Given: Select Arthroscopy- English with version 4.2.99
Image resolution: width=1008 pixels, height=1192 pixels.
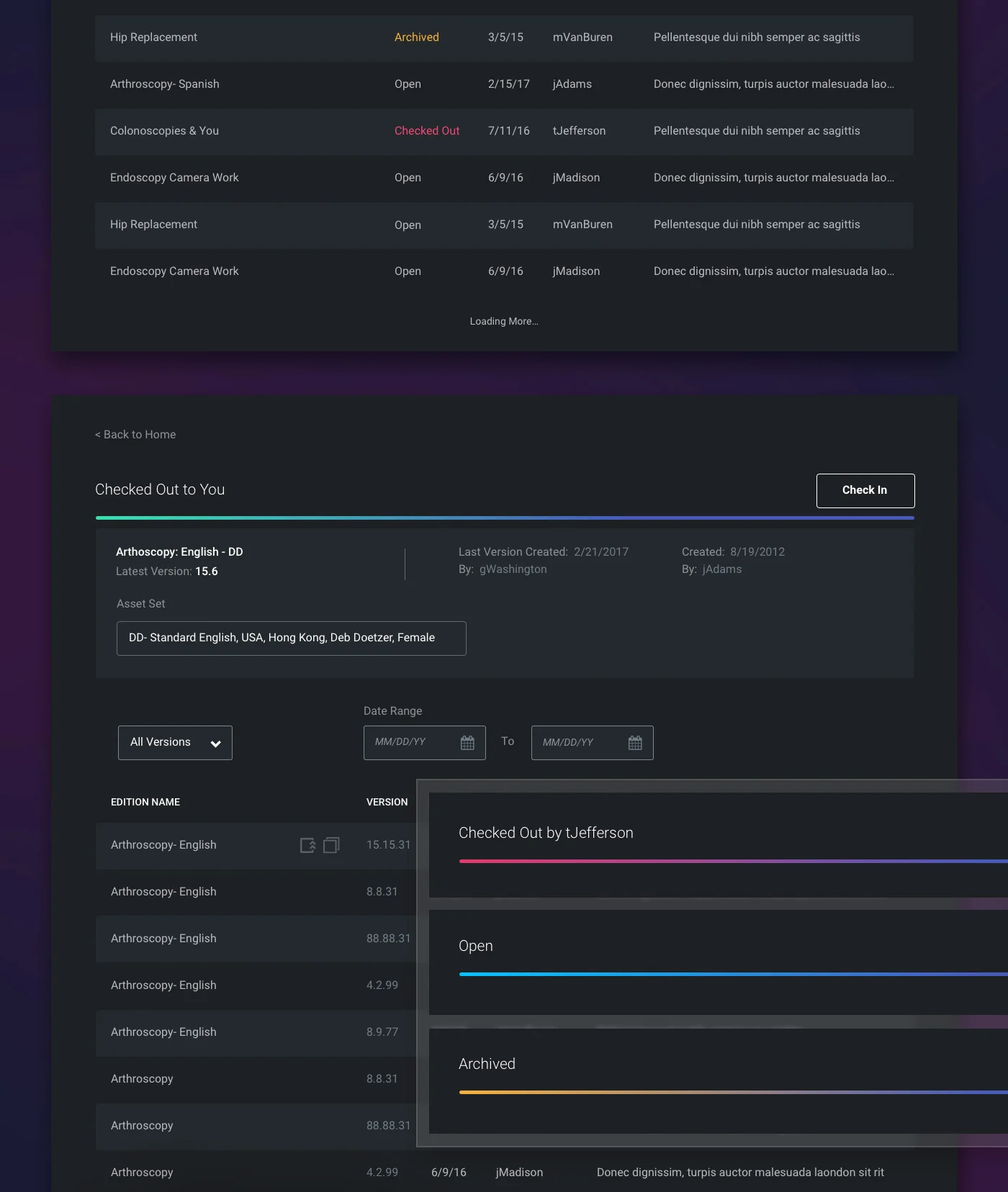Looking at the screenshot, I should (256, 985).
